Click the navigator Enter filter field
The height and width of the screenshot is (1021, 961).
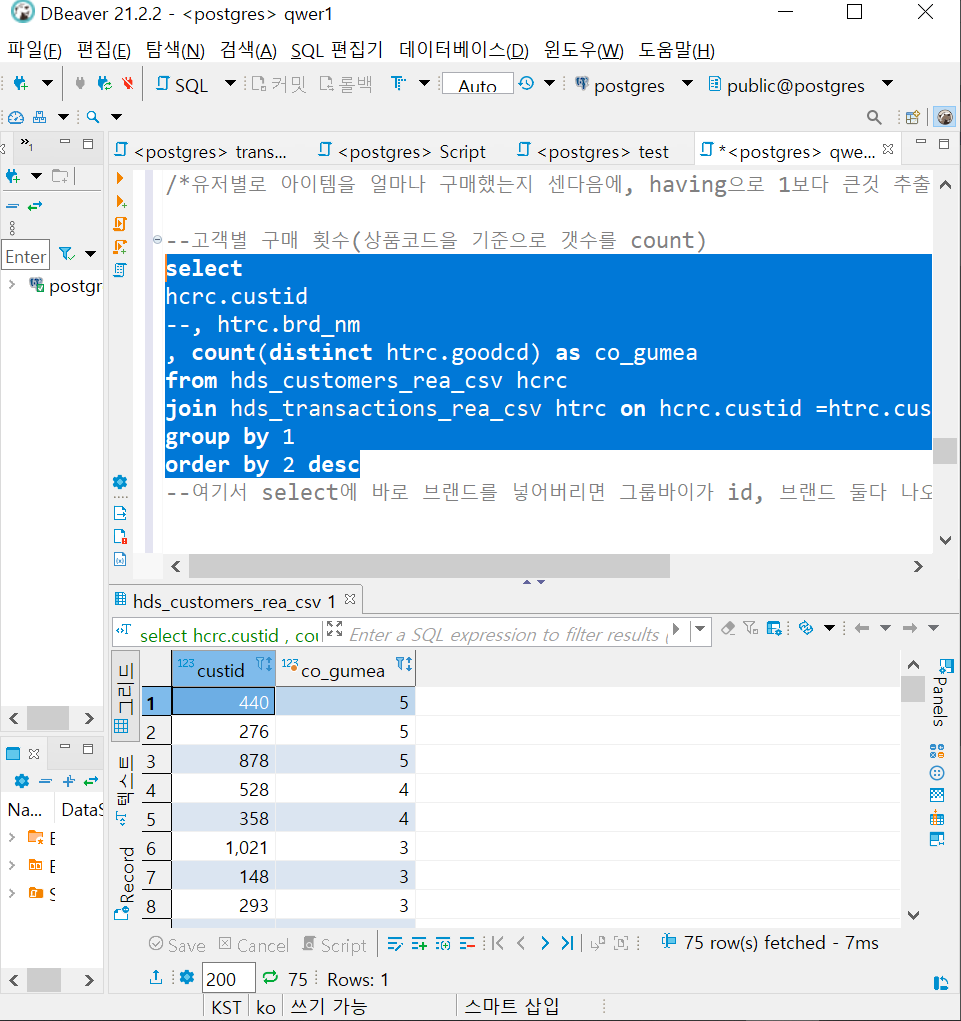point(26,256)
